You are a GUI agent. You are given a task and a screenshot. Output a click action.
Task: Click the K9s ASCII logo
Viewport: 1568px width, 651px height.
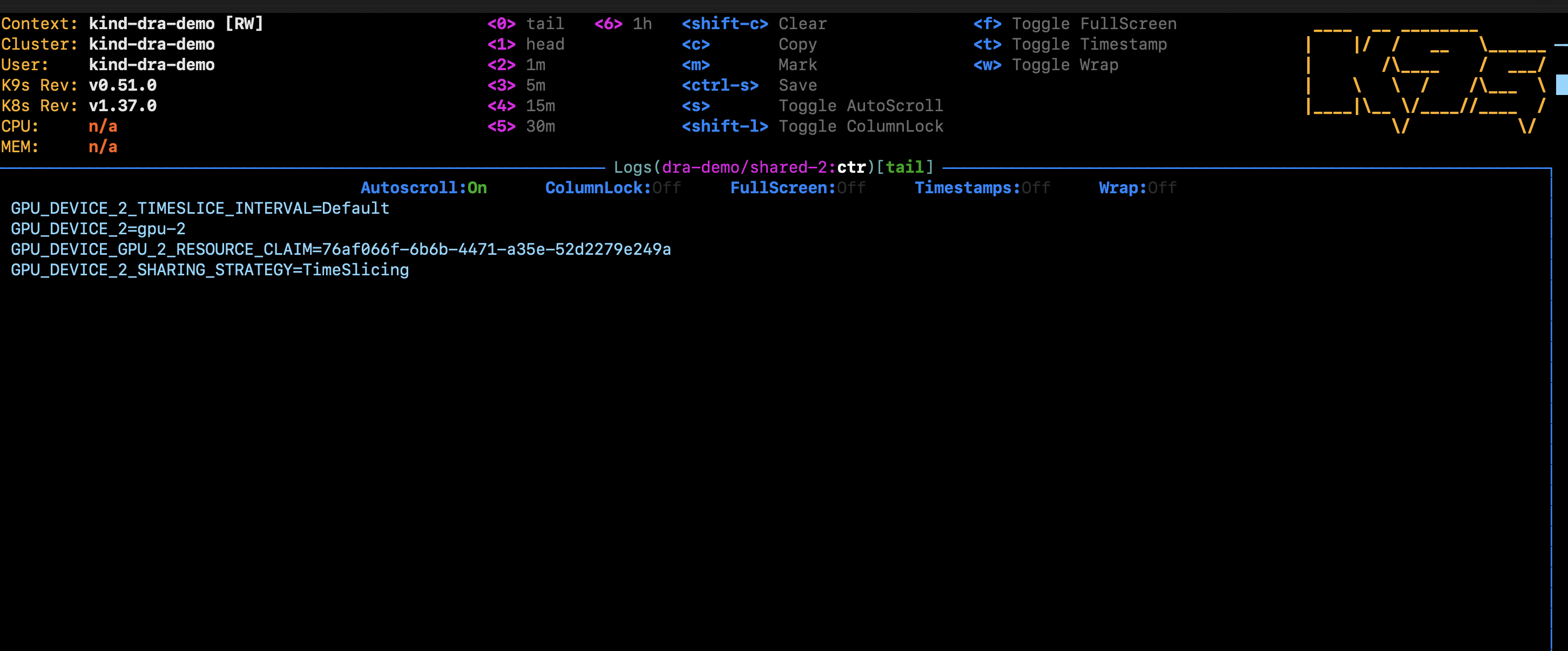click(1426, 80)
